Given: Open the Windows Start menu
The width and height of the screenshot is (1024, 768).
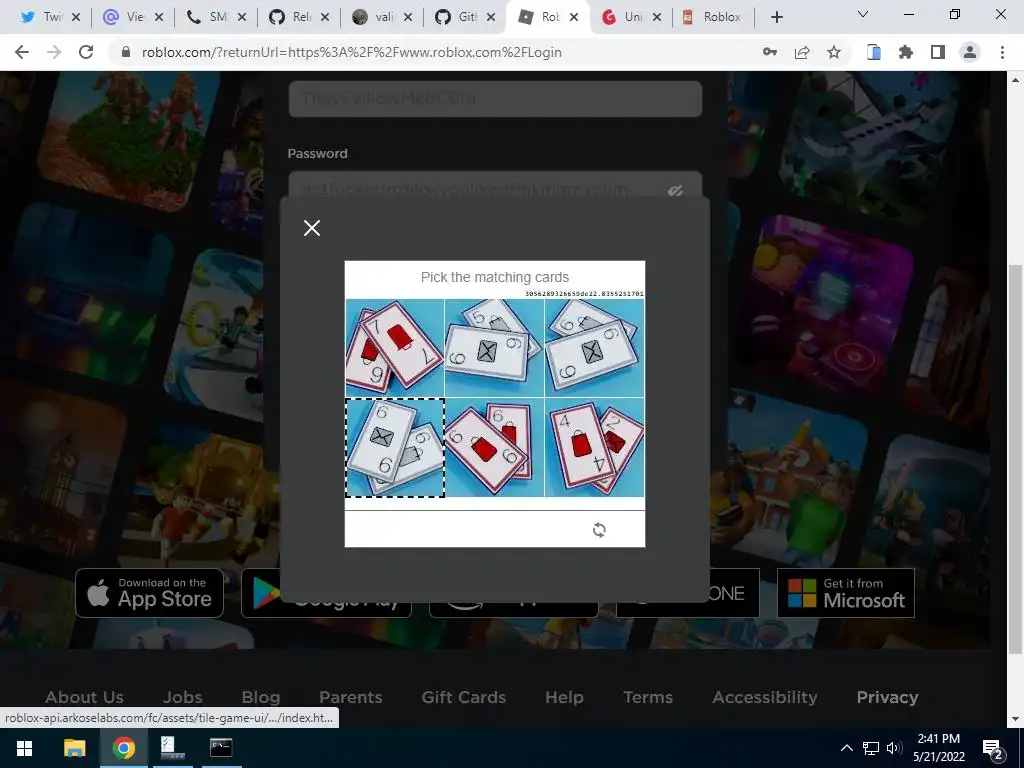Looking at the screenshot, I should point(24,748).
